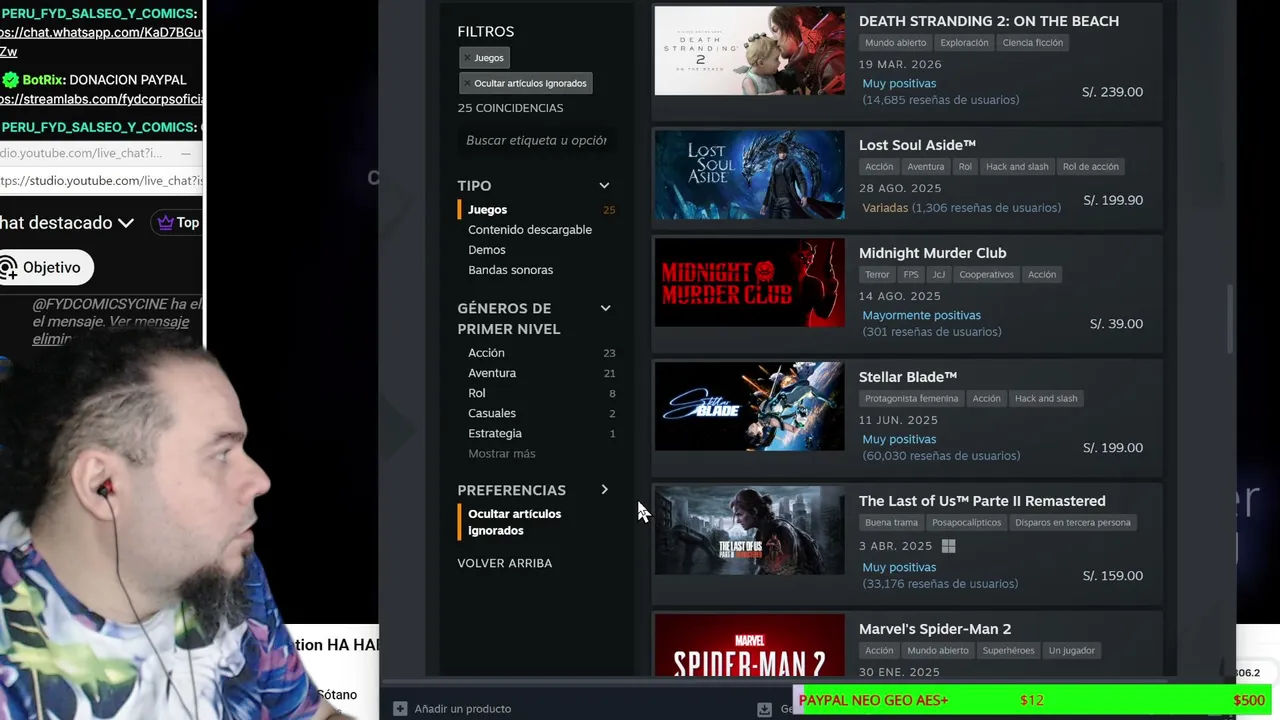
Task: Click the Stellar Blade™ title
Action: point(907,377)
